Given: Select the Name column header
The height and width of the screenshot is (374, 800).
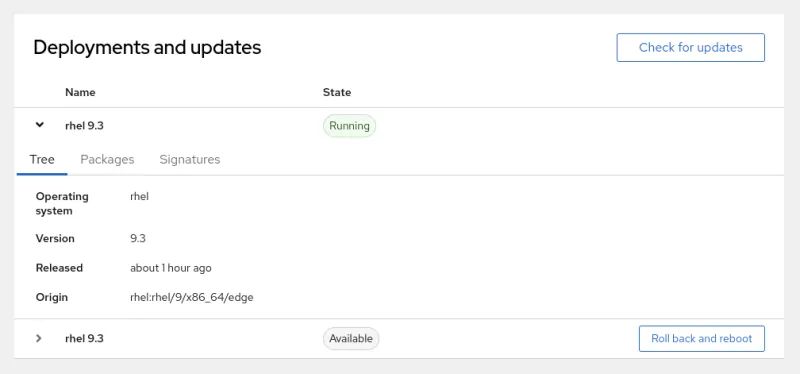Looking at the screenshot, I should click(80, 92).
